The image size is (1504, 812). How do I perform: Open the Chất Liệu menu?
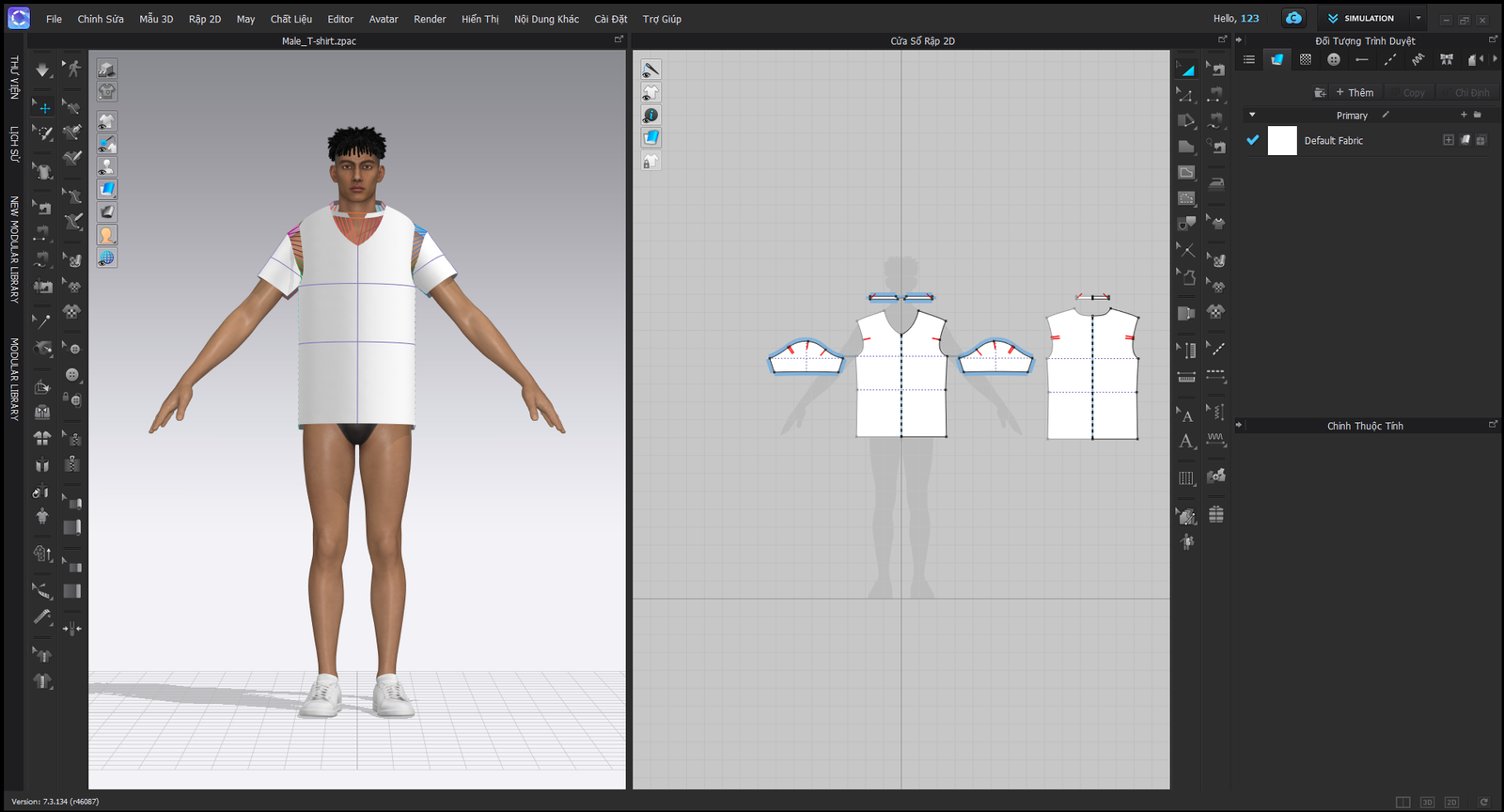pos(291,19)
